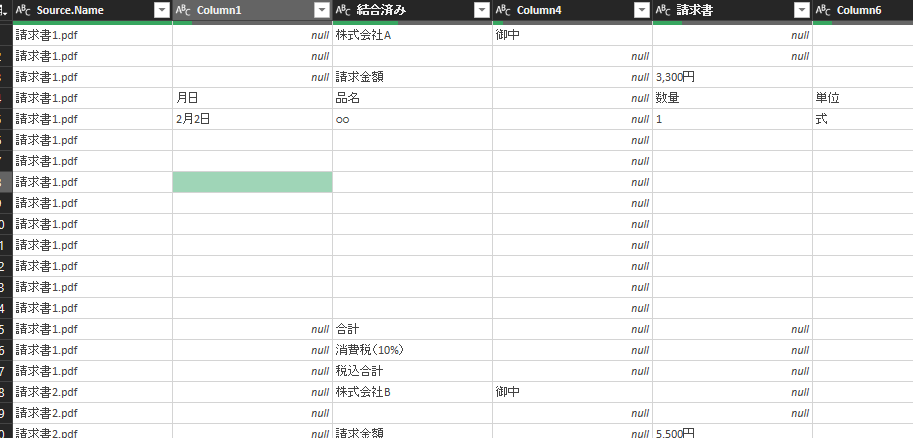Open the Column4 filter dropdown arrow

click(641, 10)
